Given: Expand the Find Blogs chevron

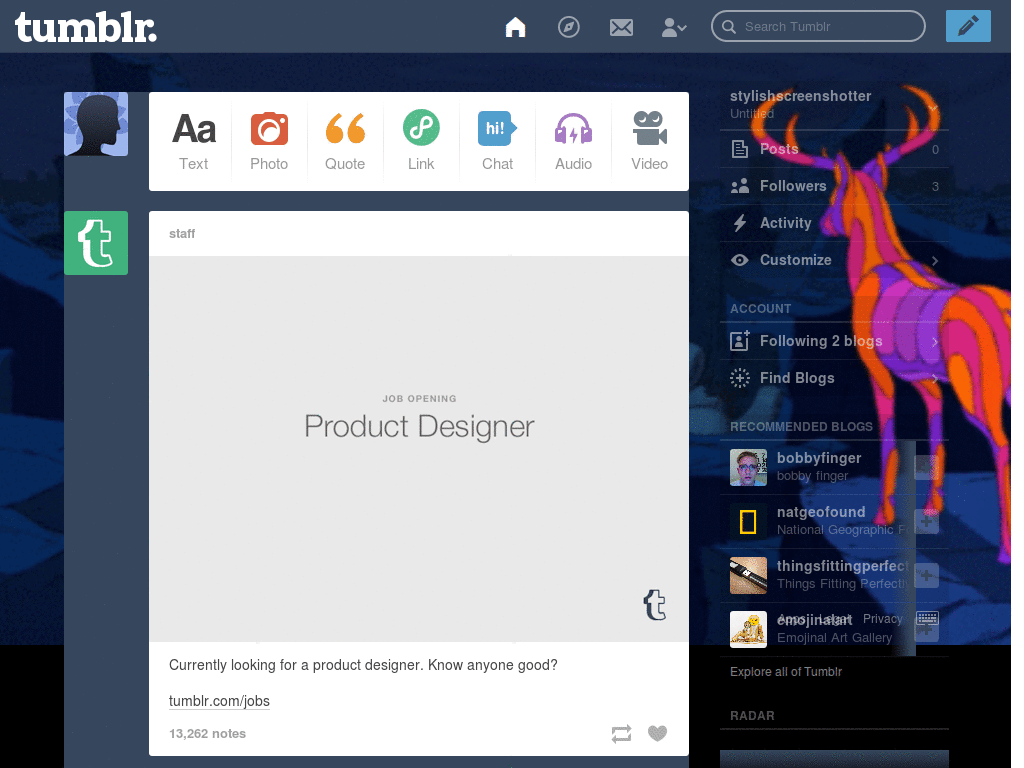Looking at the screenshot, I should 935,379.
